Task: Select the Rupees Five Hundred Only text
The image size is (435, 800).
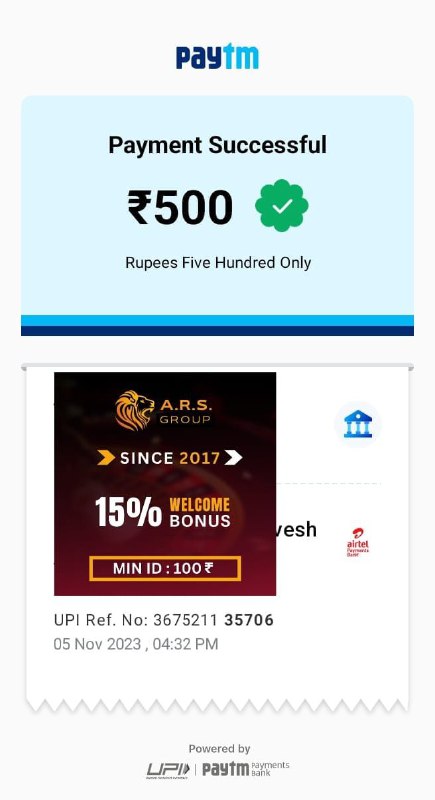Action: (x=218, y=263)
